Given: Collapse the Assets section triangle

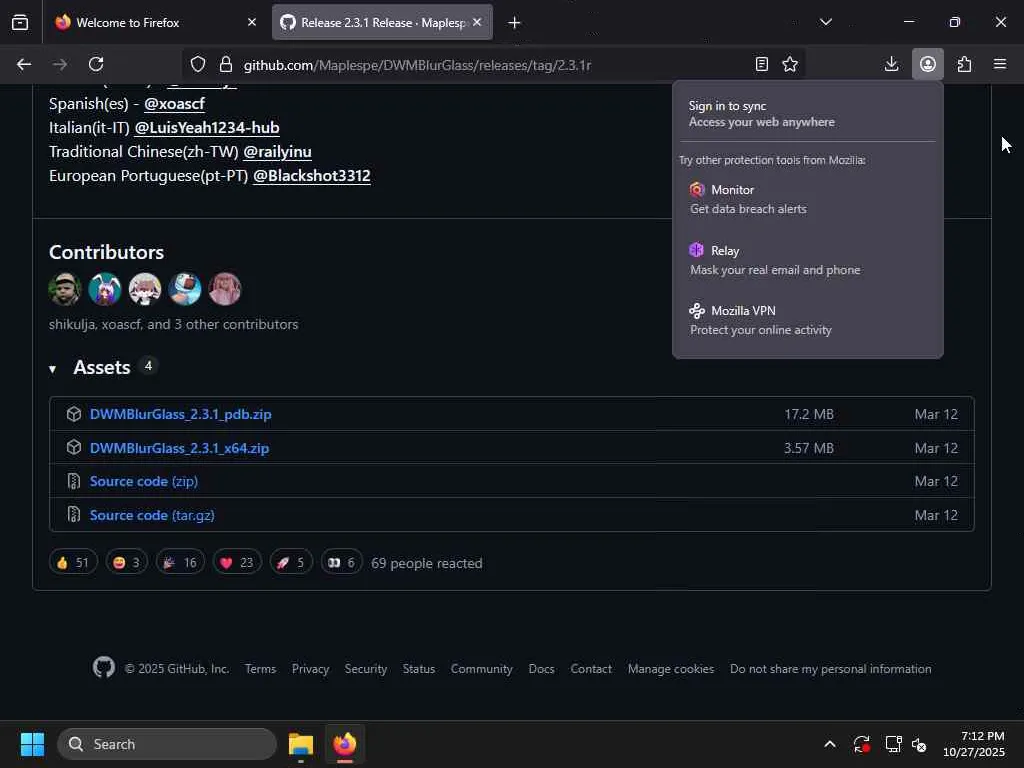Looking at the screenshot, I should (52, 370).
